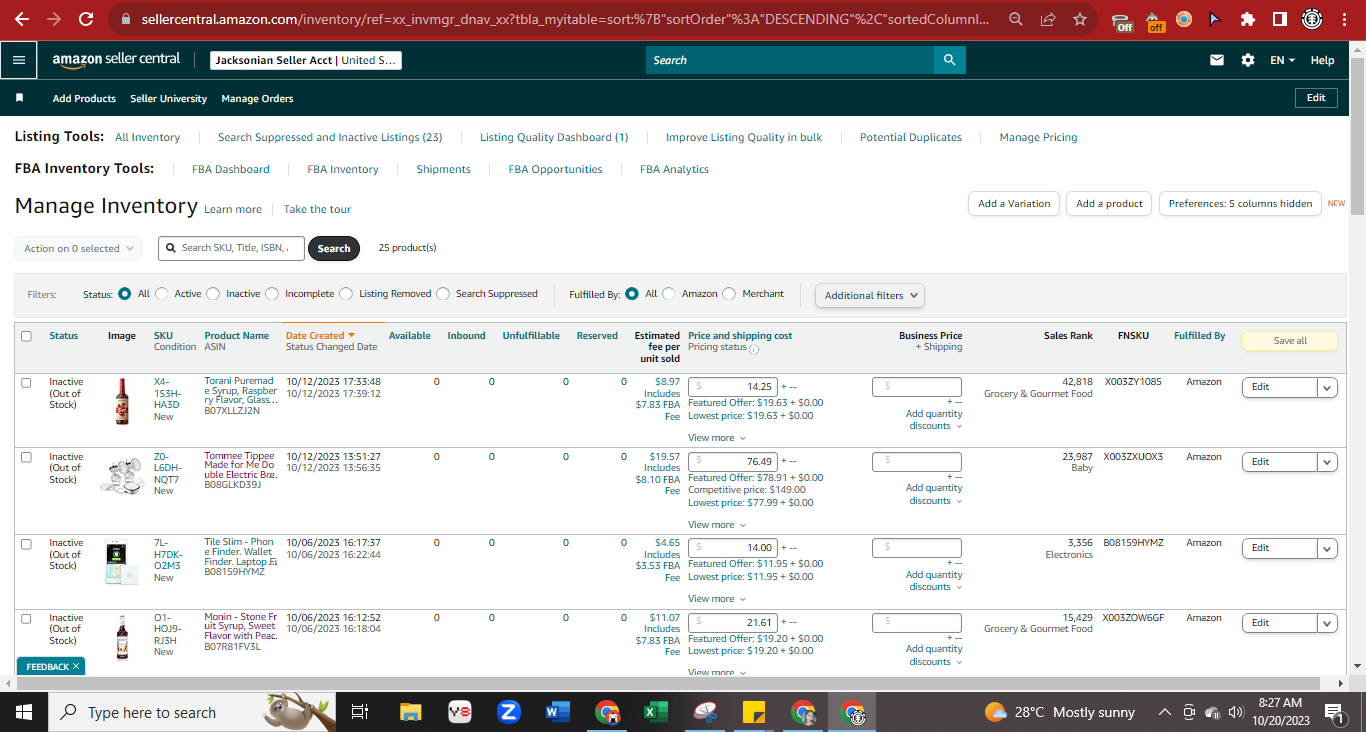The width and height of the screenshot is (1366, 732).
Task: Open the Learn more link
Action: 233,209
